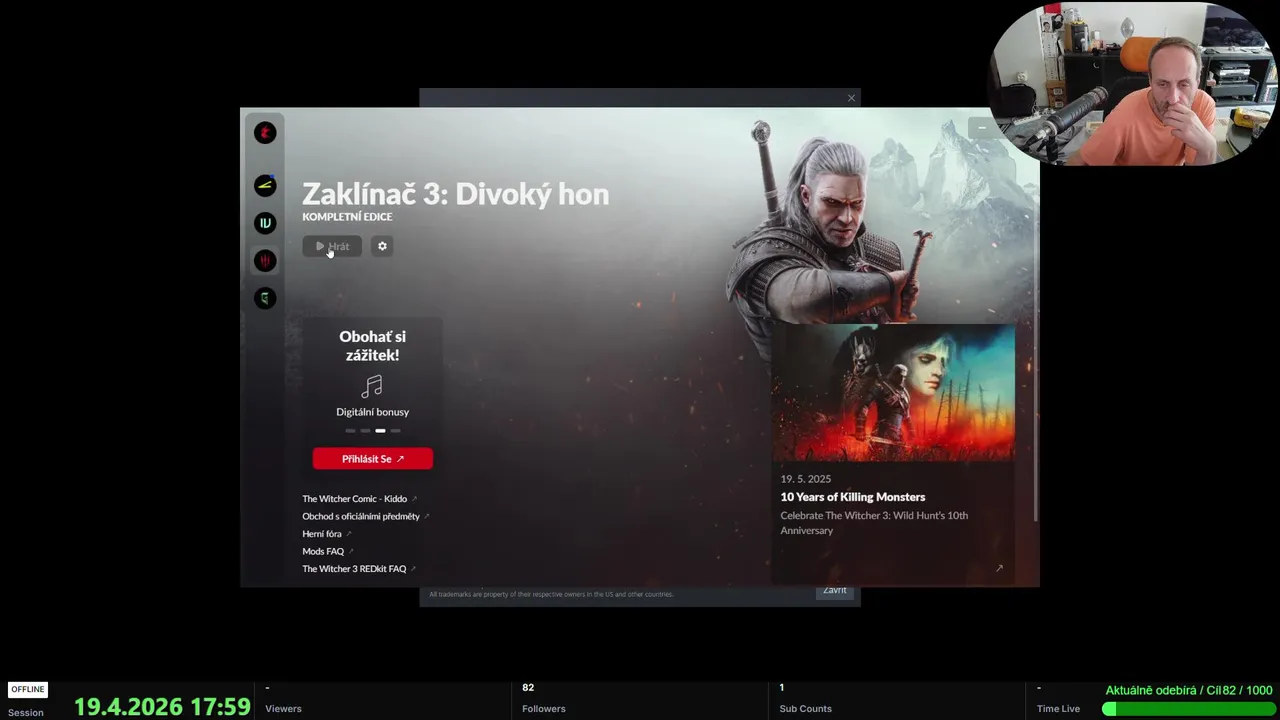Select the red Witcher 3 claw icon
Viewport: 1280px width, 720px height.
coord(265,260)
